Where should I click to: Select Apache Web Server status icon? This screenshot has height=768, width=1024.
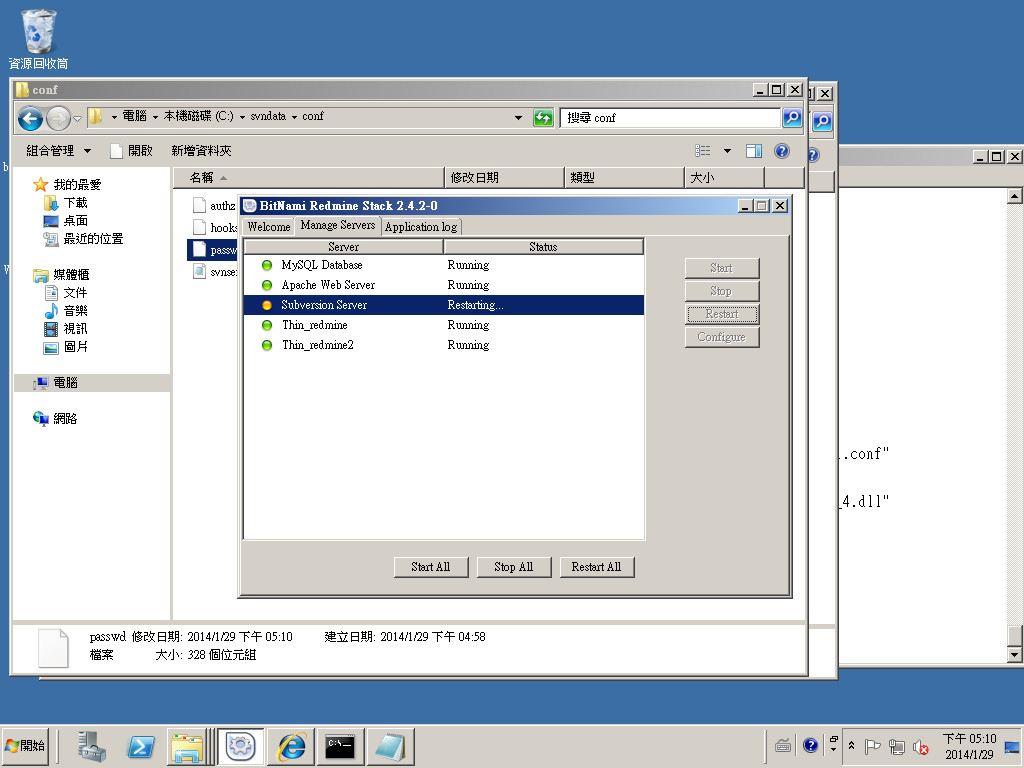(x=266, y=285)
